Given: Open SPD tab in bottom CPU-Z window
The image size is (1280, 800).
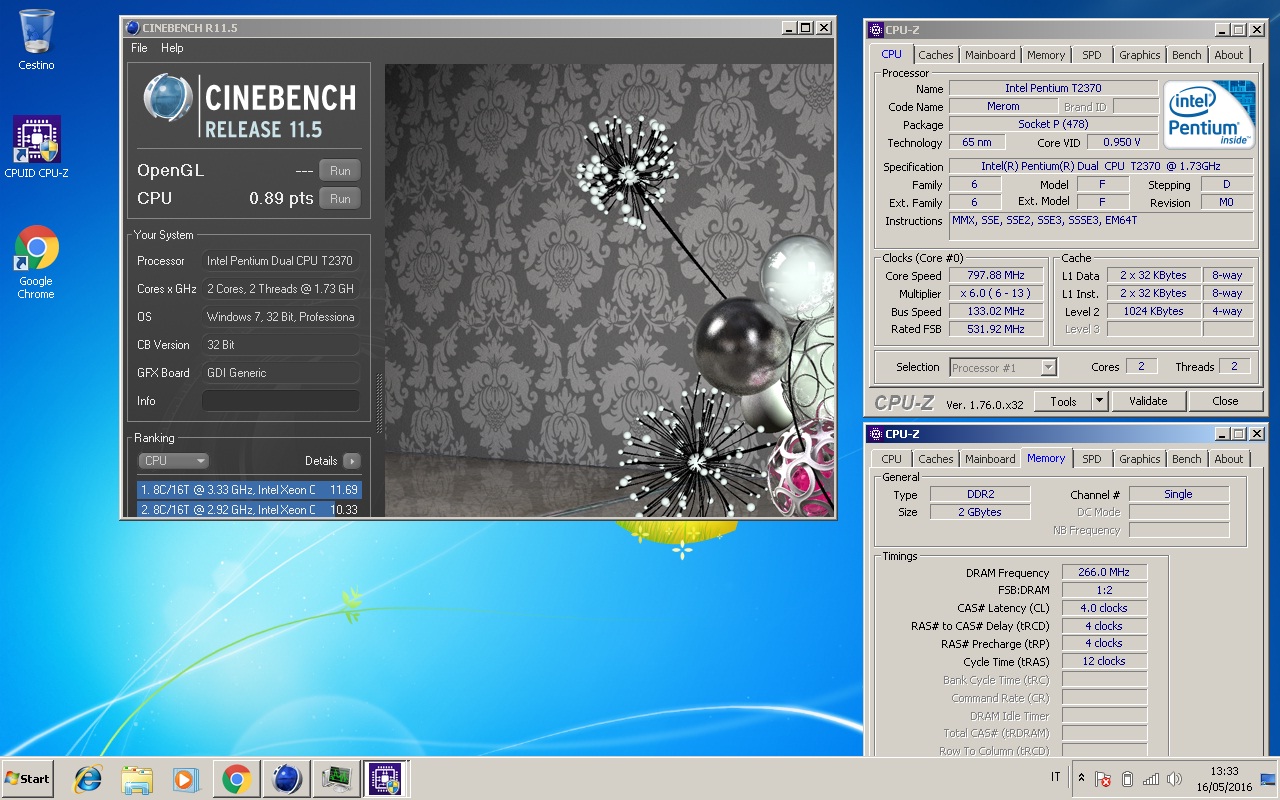Looking at the screenshot, I should tap(1092, 459).
